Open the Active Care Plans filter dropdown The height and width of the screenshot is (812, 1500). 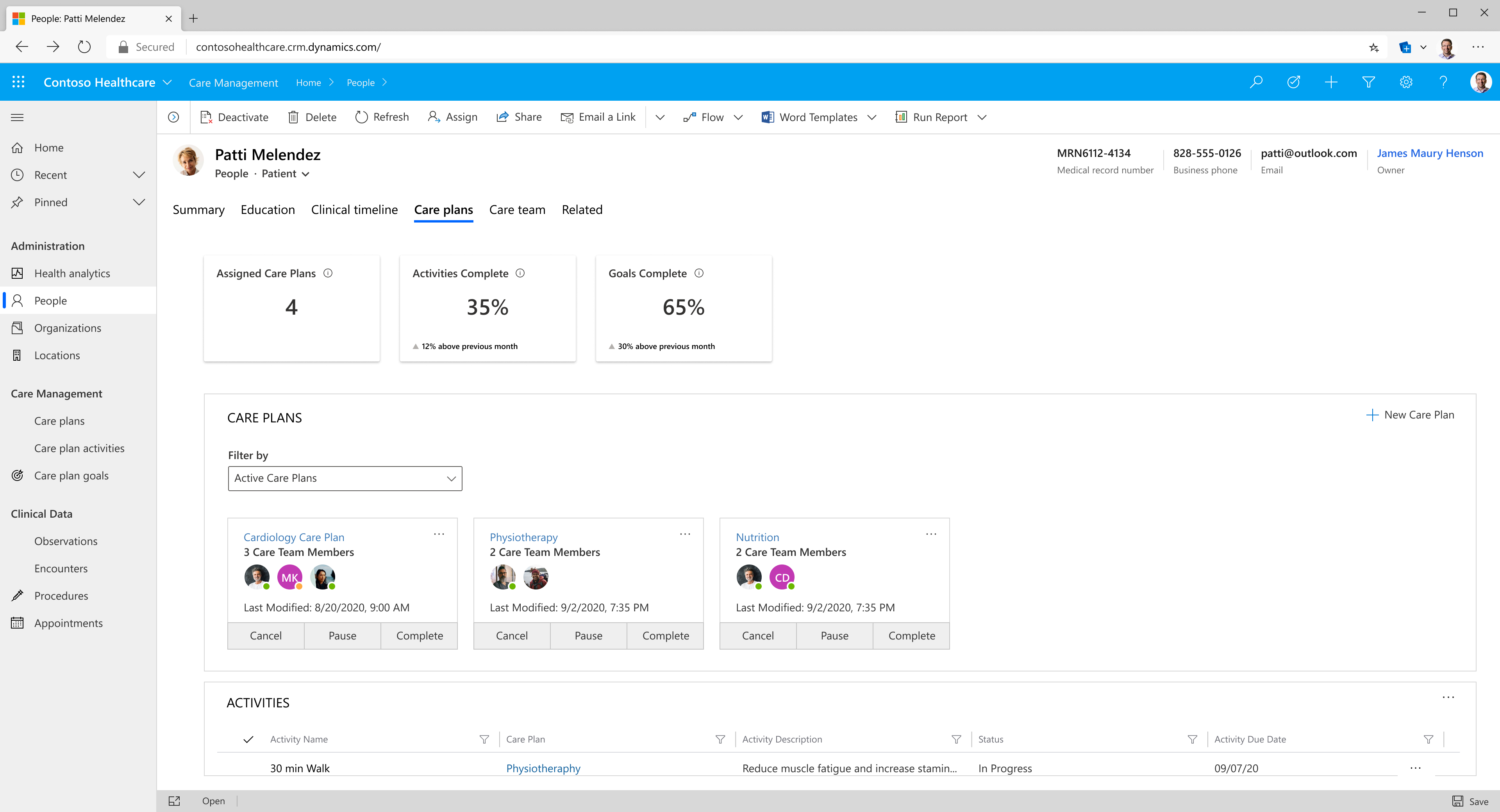(x=345, y=478)
